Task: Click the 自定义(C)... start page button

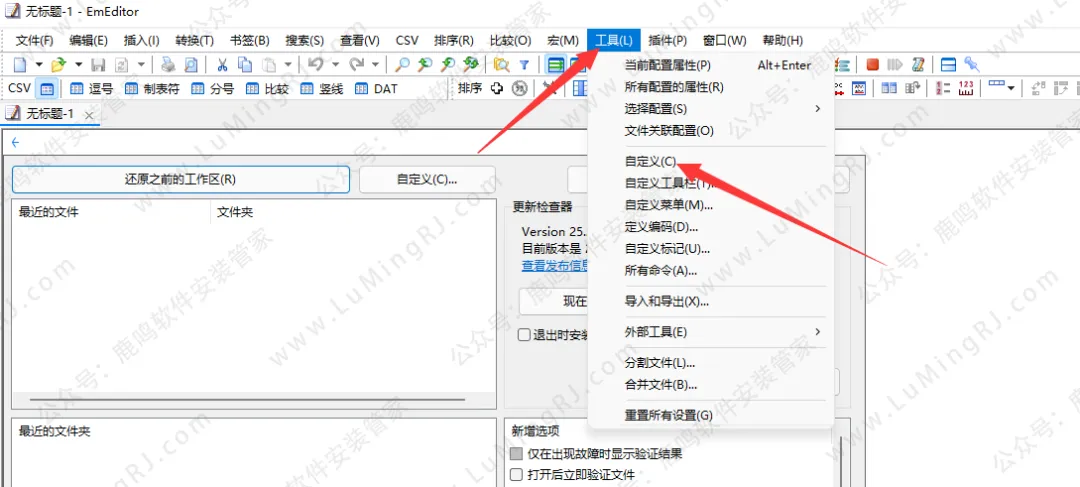Action: click(x=427, y=180)
